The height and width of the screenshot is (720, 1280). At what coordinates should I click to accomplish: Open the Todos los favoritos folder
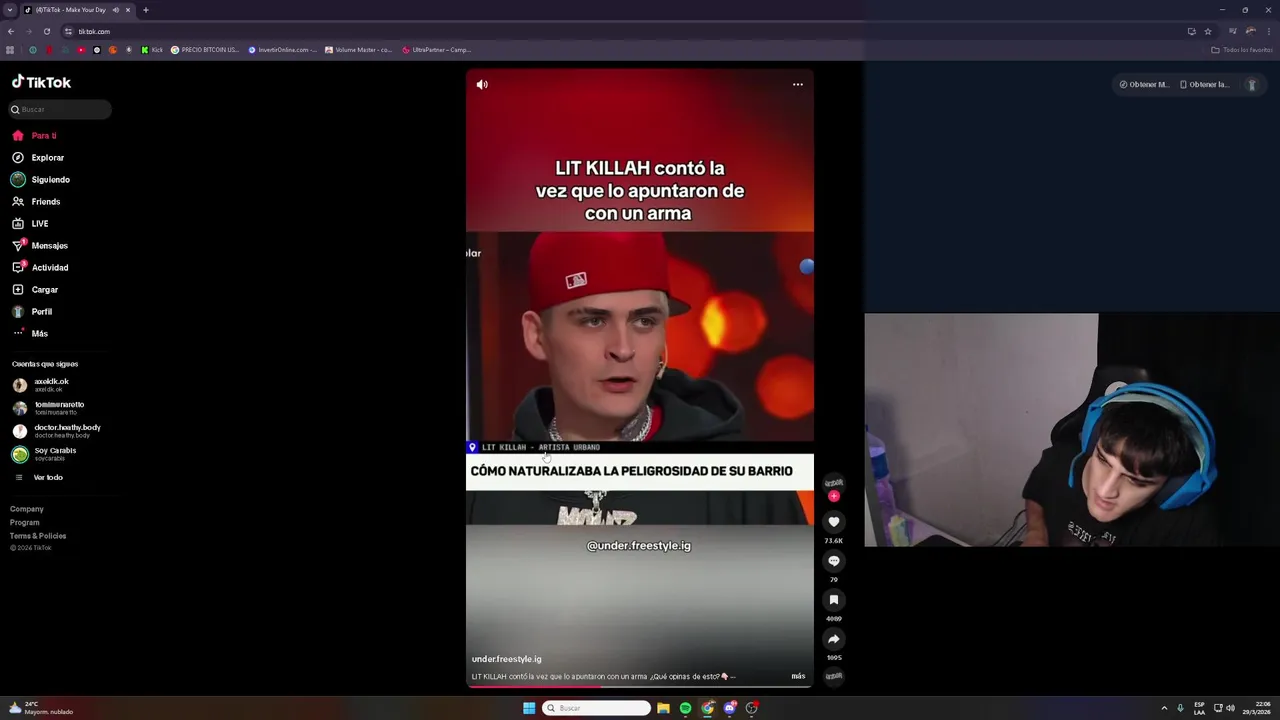pos(1242,49)
